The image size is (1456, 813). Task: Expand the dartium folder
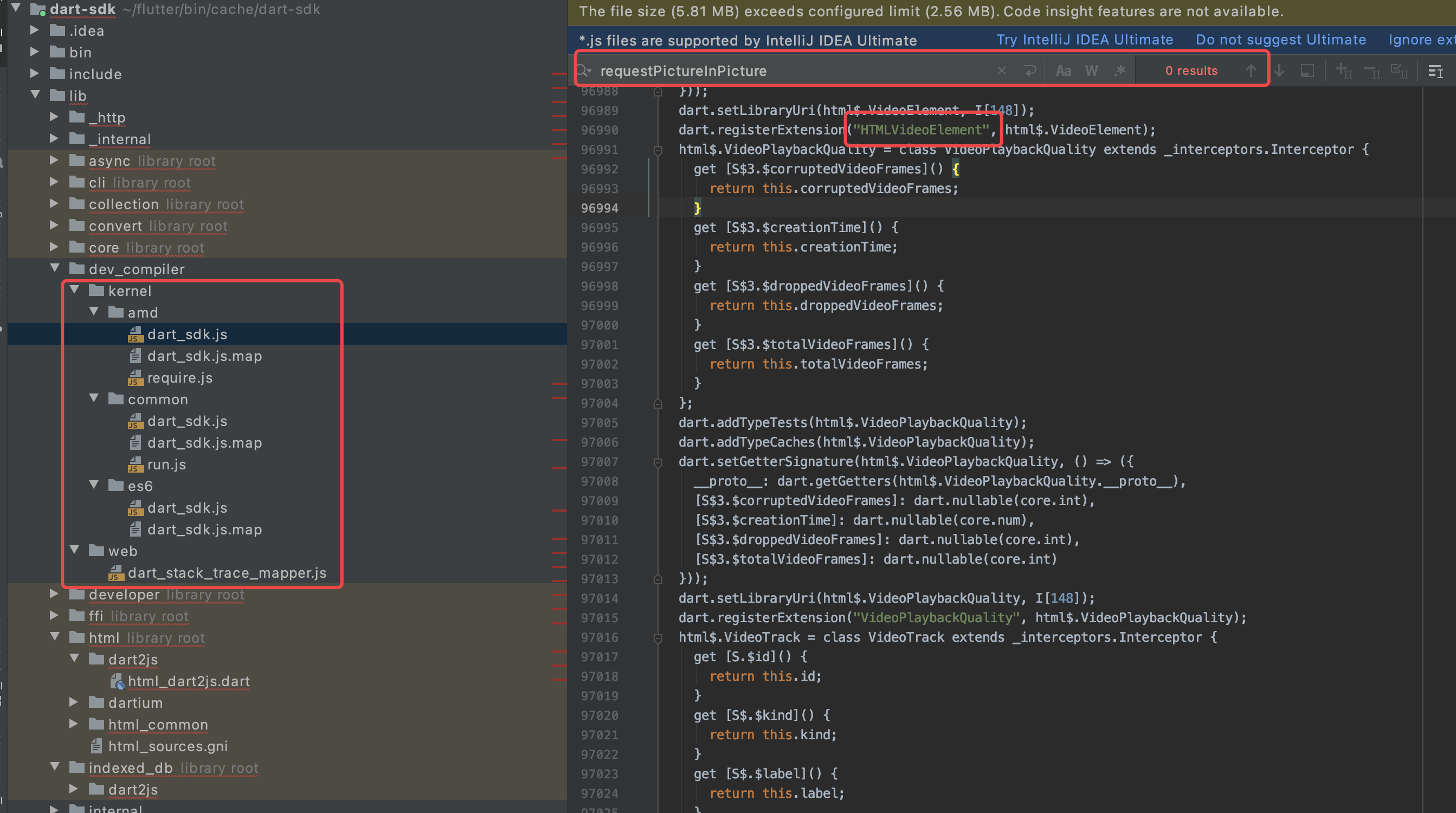(x=74, y=702)
